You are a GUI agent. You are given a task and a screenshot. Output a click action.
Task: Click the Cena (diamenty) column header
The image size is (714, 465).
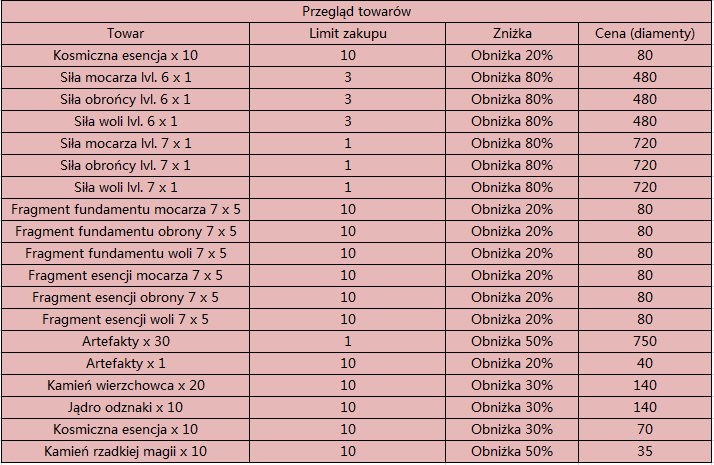click(645, 34)
